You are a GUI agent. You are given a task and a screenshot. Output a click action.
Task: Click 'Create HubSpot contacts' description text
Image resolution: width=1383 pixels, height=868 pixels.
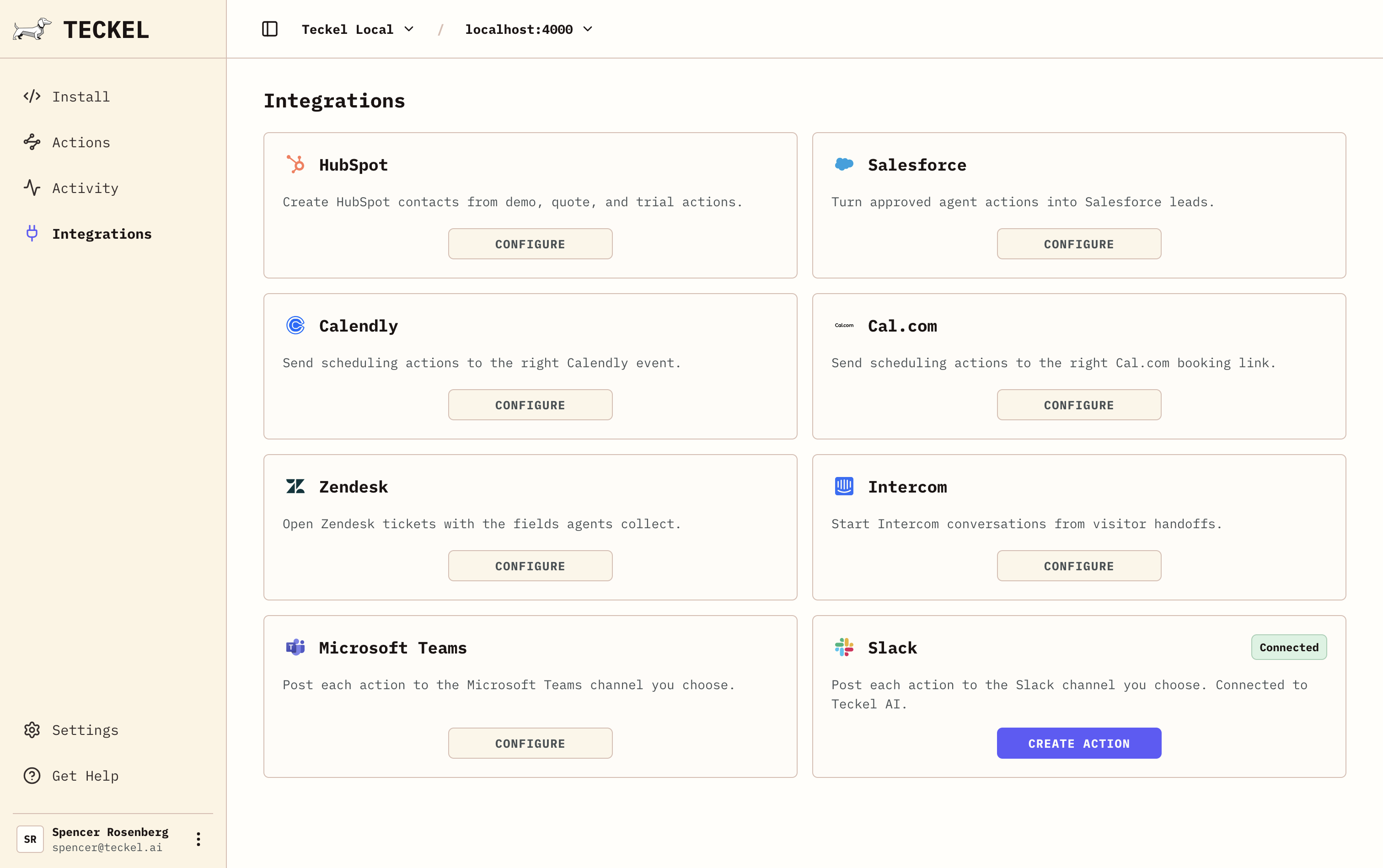click(512, 202)
